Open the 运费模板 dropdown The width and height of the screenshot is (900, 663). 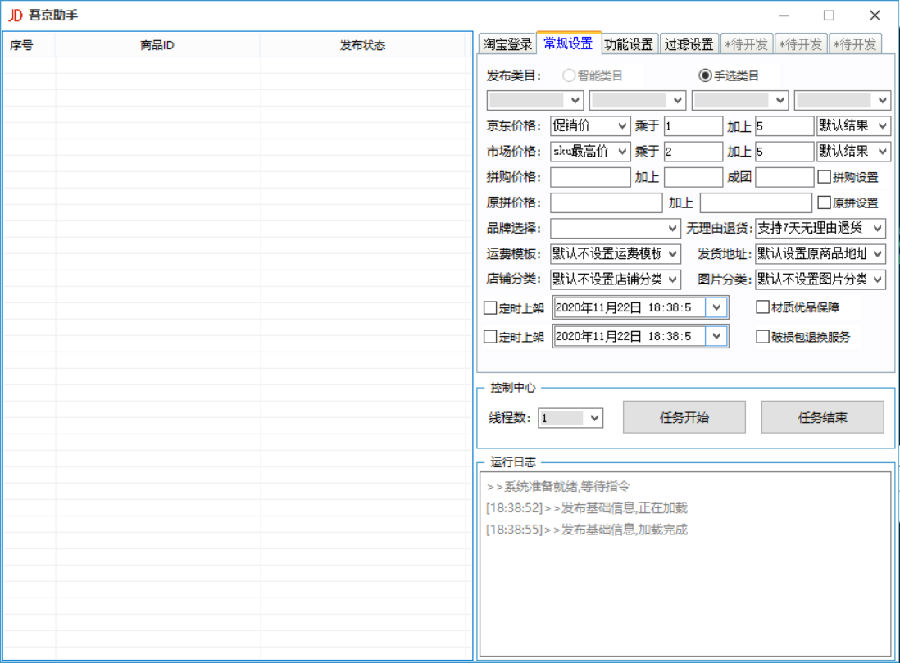coord(615,254)
